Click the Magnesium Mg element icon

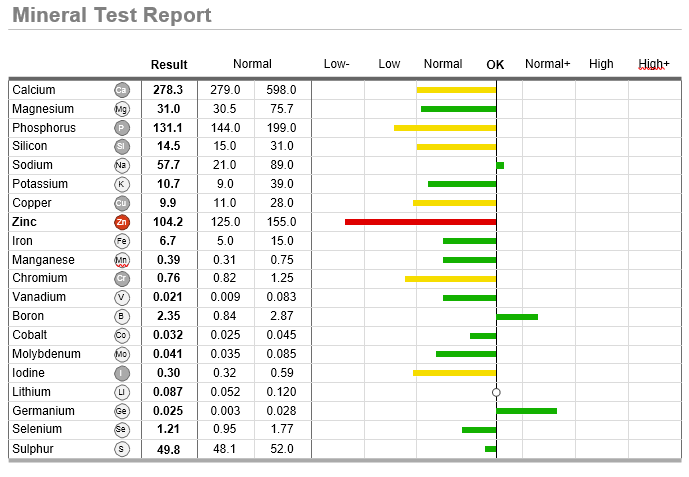(x=122, y=109)
